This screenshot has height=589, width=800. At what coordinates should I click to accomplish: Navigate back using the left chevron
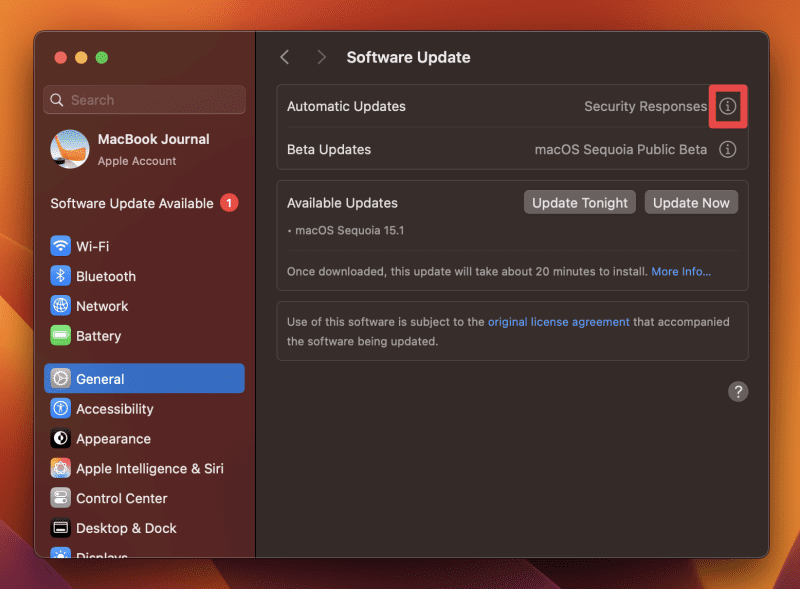(x=284, y=57)
